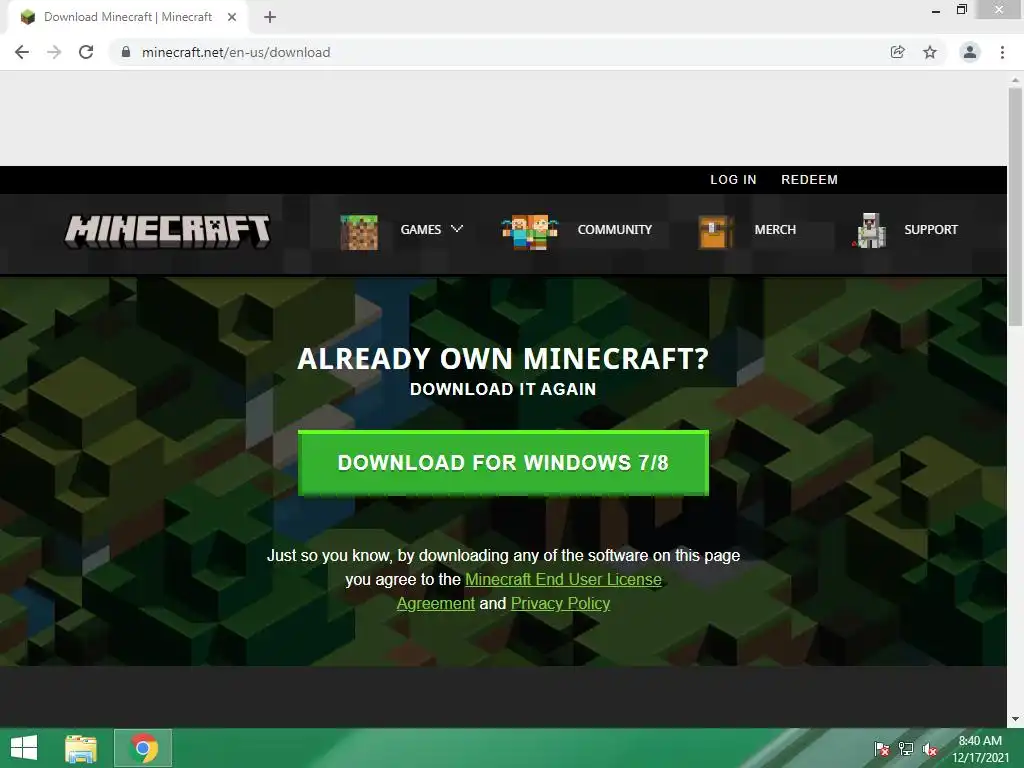Viewport: 1024px width, 768px height.
Task: Click the page vertical scrollbar thumb
Action: click(x=1015, y=206)
